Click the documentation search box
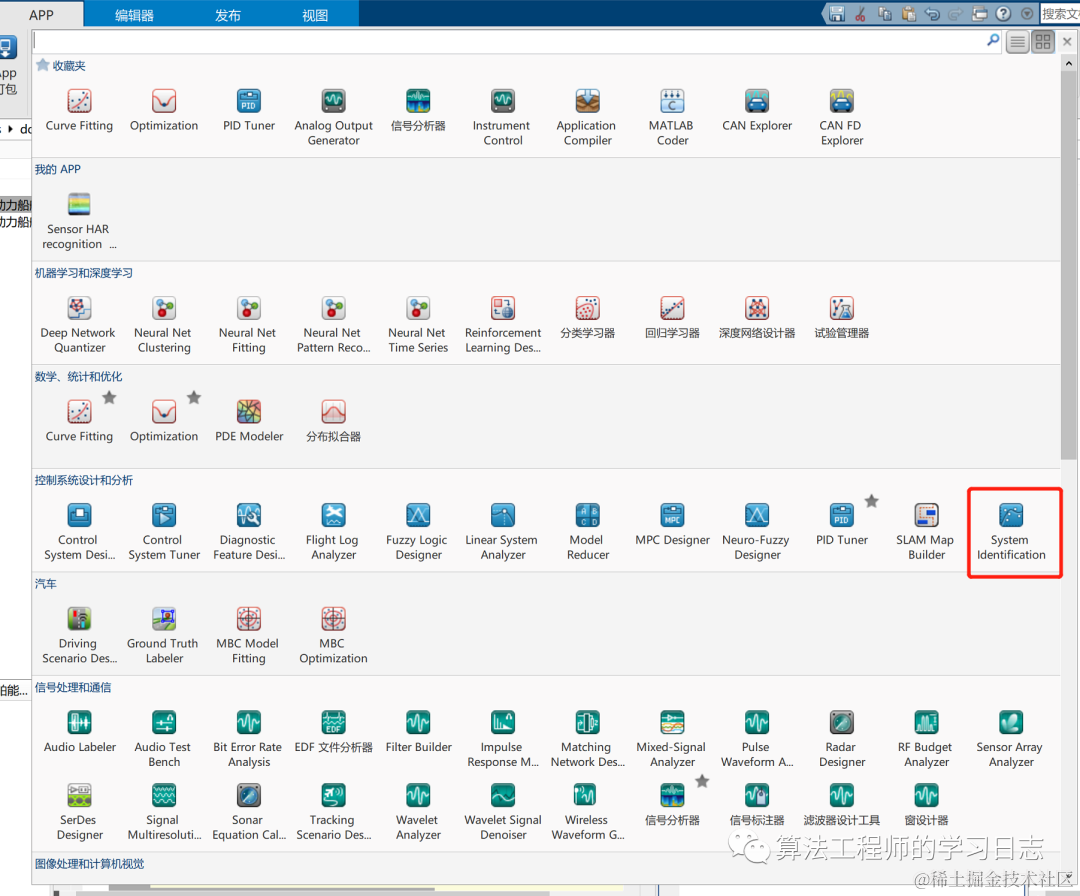Viewport: 1080px width, 896px height. coord(1059,14)
